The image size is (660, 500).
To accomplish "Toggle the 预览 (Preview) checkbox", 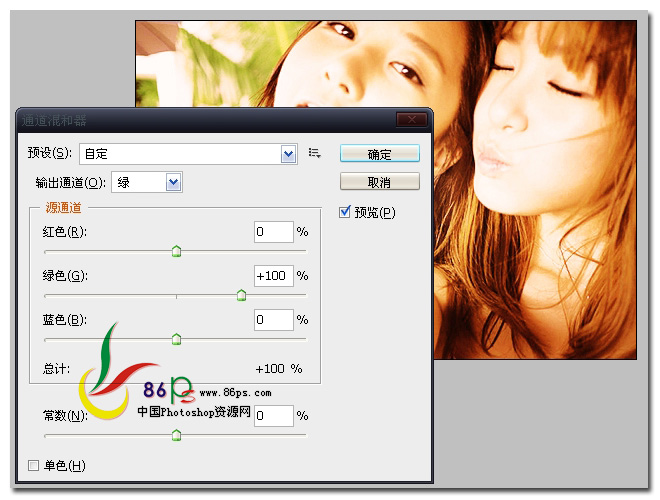I will 346,212.
